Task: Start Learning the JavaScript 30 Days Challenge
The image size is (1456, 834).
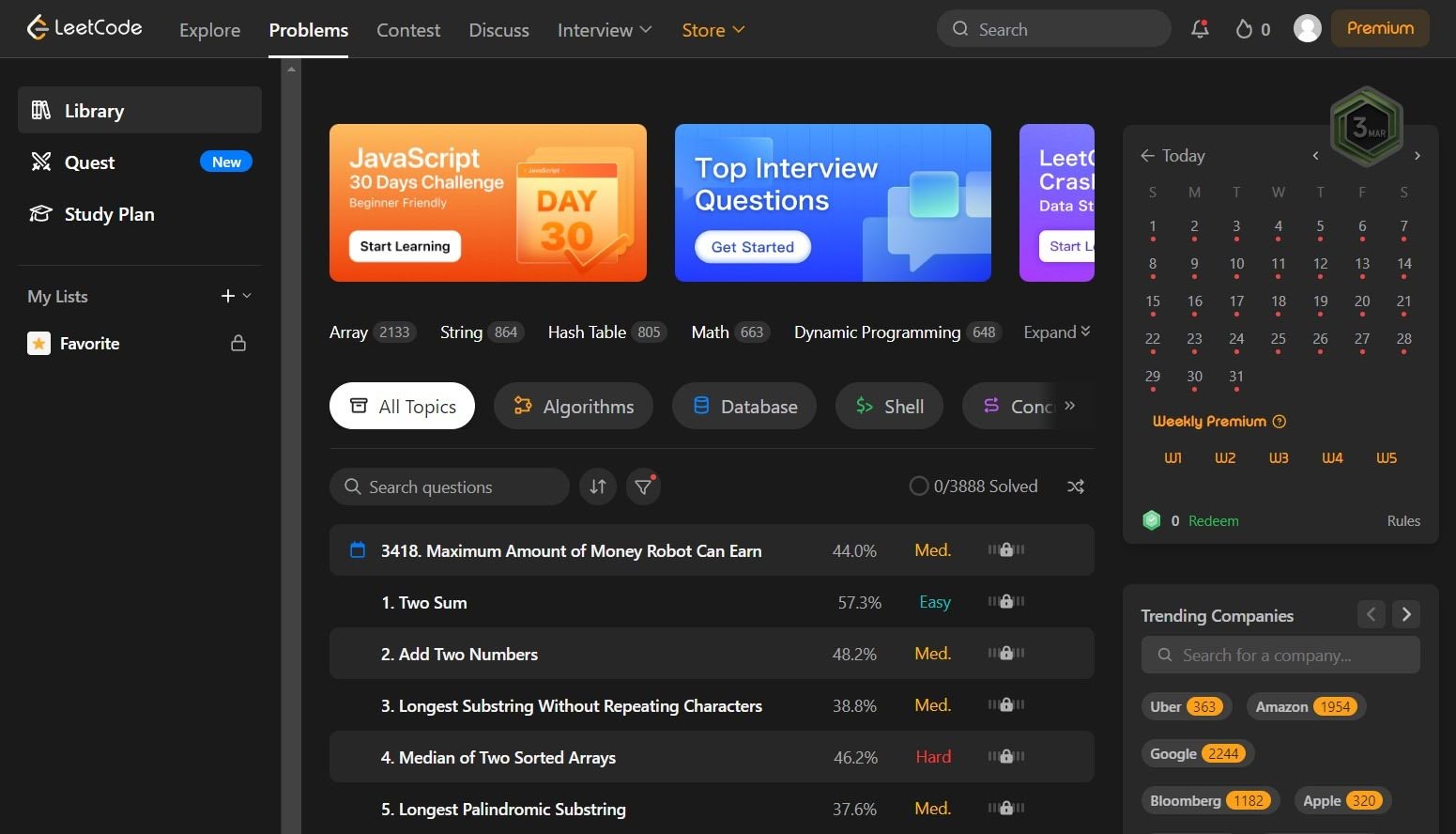Action: tap(405, 246)
